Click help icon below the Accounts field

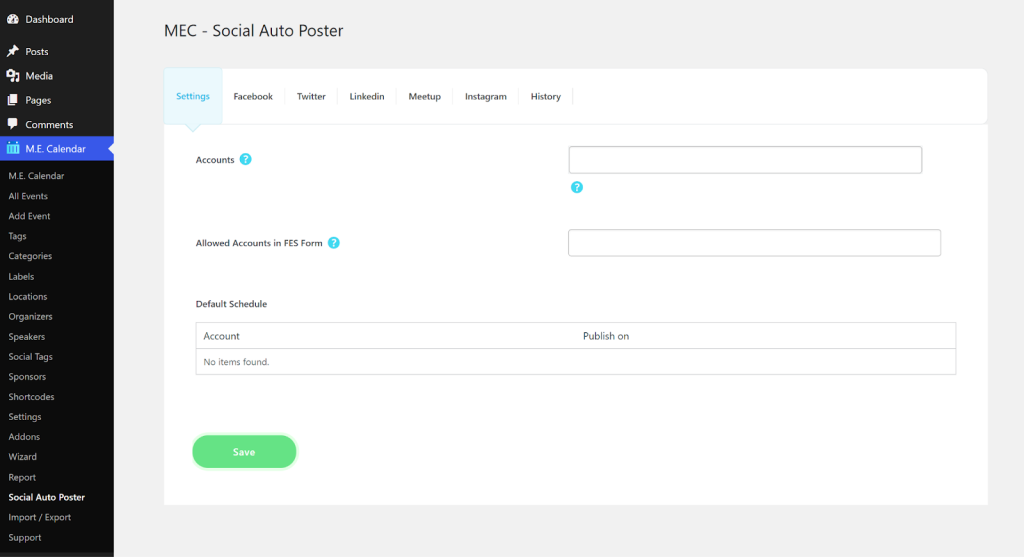click(577, 187)
